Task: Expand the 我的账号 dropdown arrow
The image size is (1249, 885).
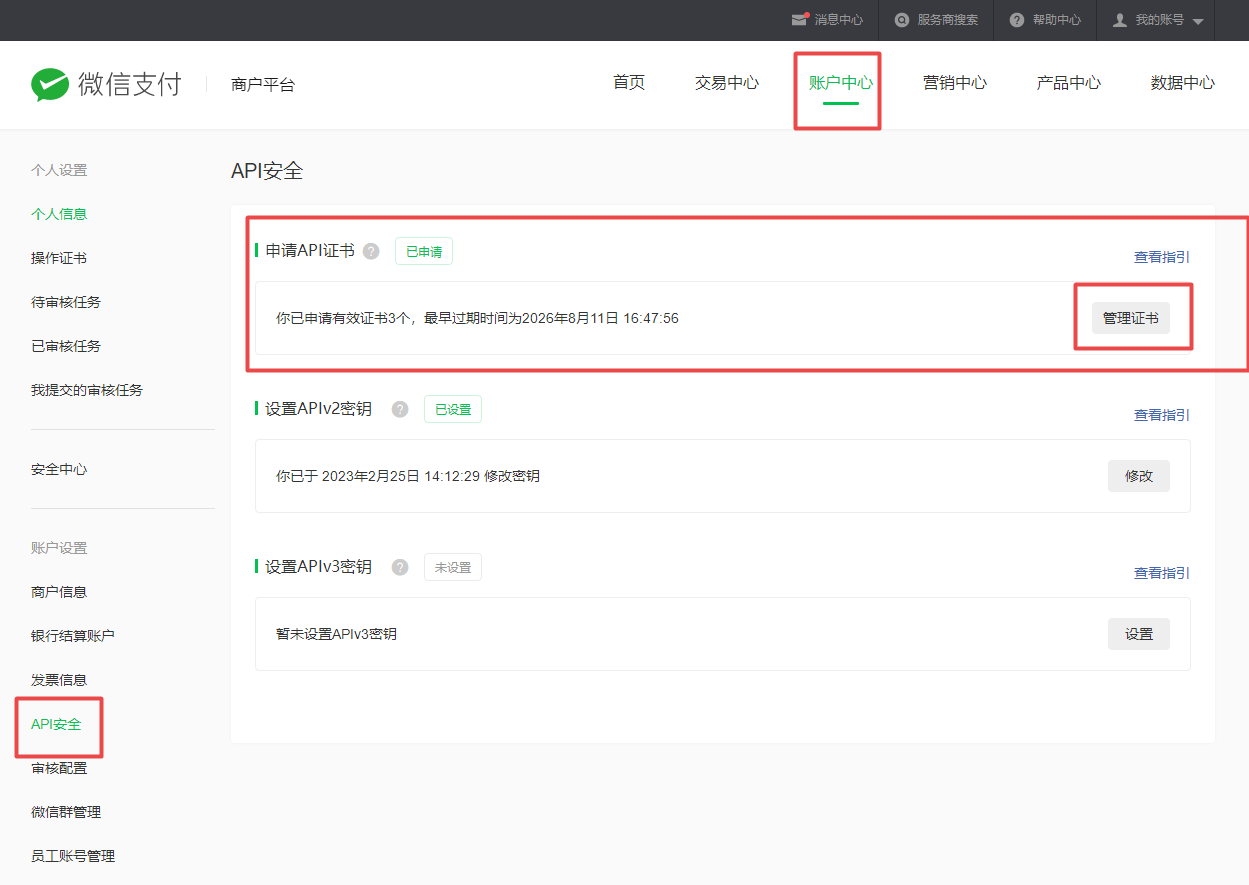Action: point(1198,21)
